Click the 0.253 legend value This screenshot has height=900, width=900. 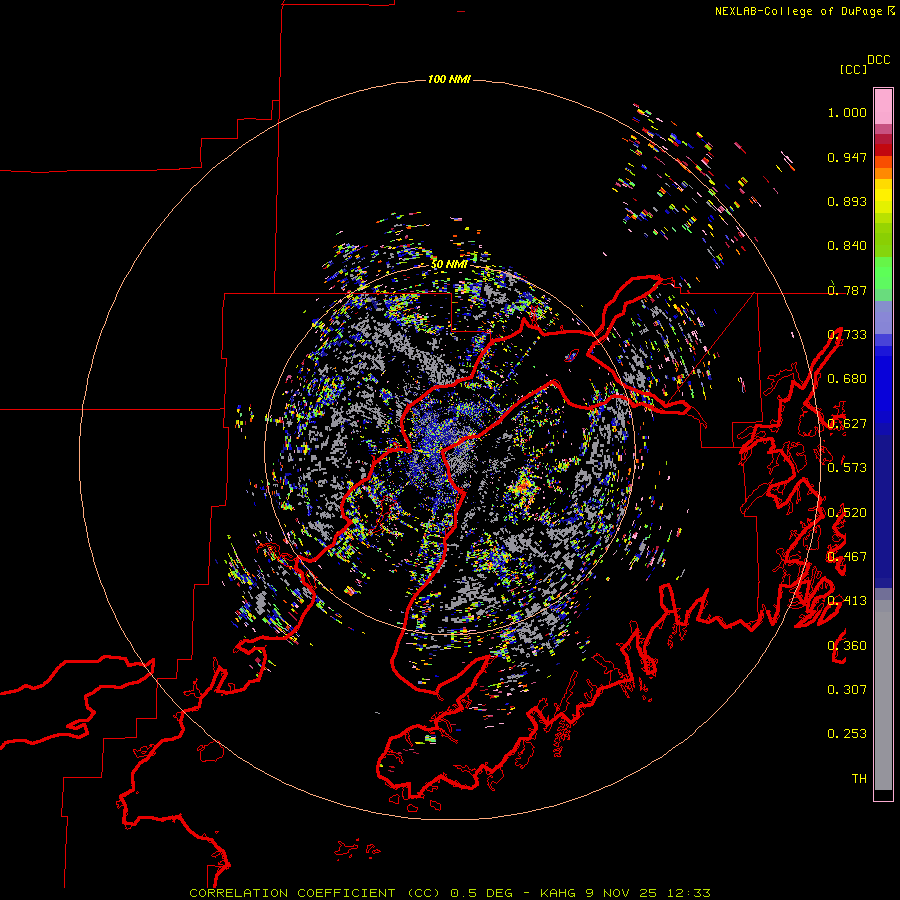coord(847,734)
